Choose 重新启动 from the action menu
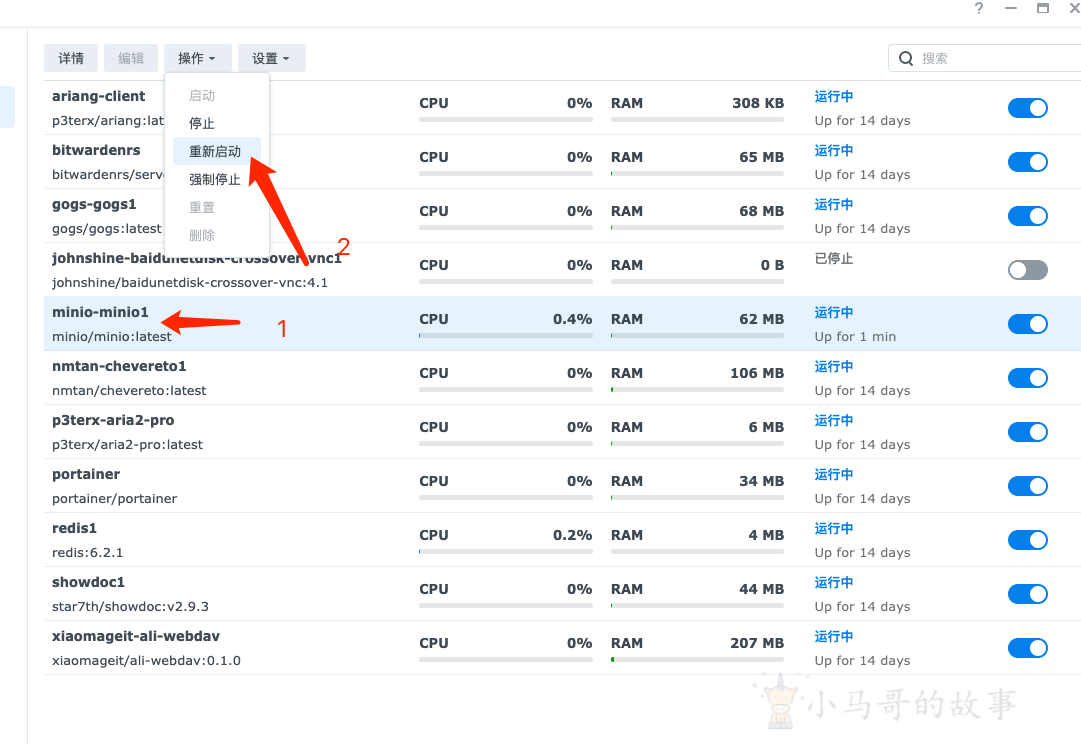The height and width of the screenshot is (744, 1081). [x=215, y=152]
